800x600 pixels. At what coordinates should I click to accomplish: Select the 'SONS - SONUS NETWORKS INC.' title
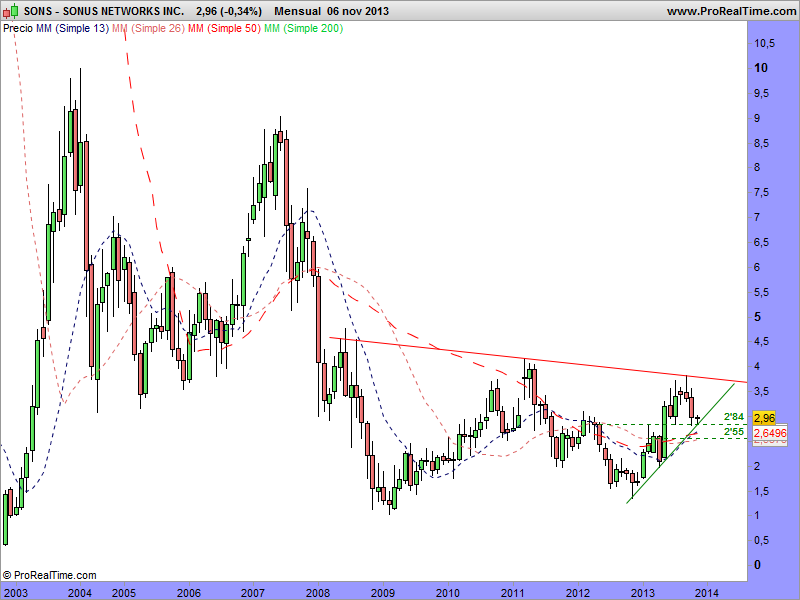click(x=104, y=11)
